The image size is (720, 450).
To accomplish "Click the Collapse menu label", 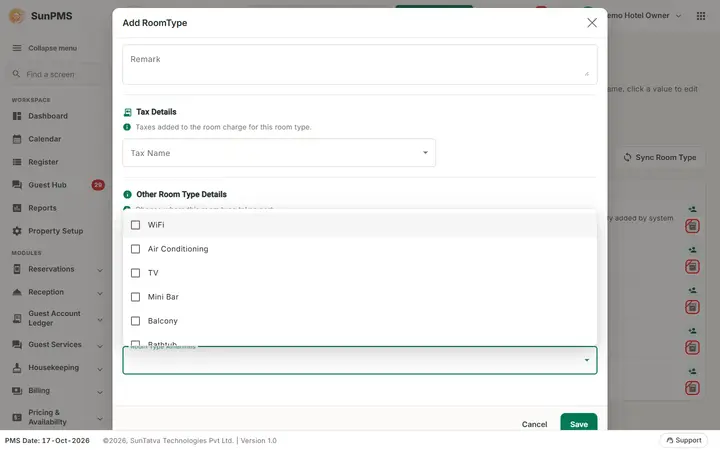I will coord(52,48).
